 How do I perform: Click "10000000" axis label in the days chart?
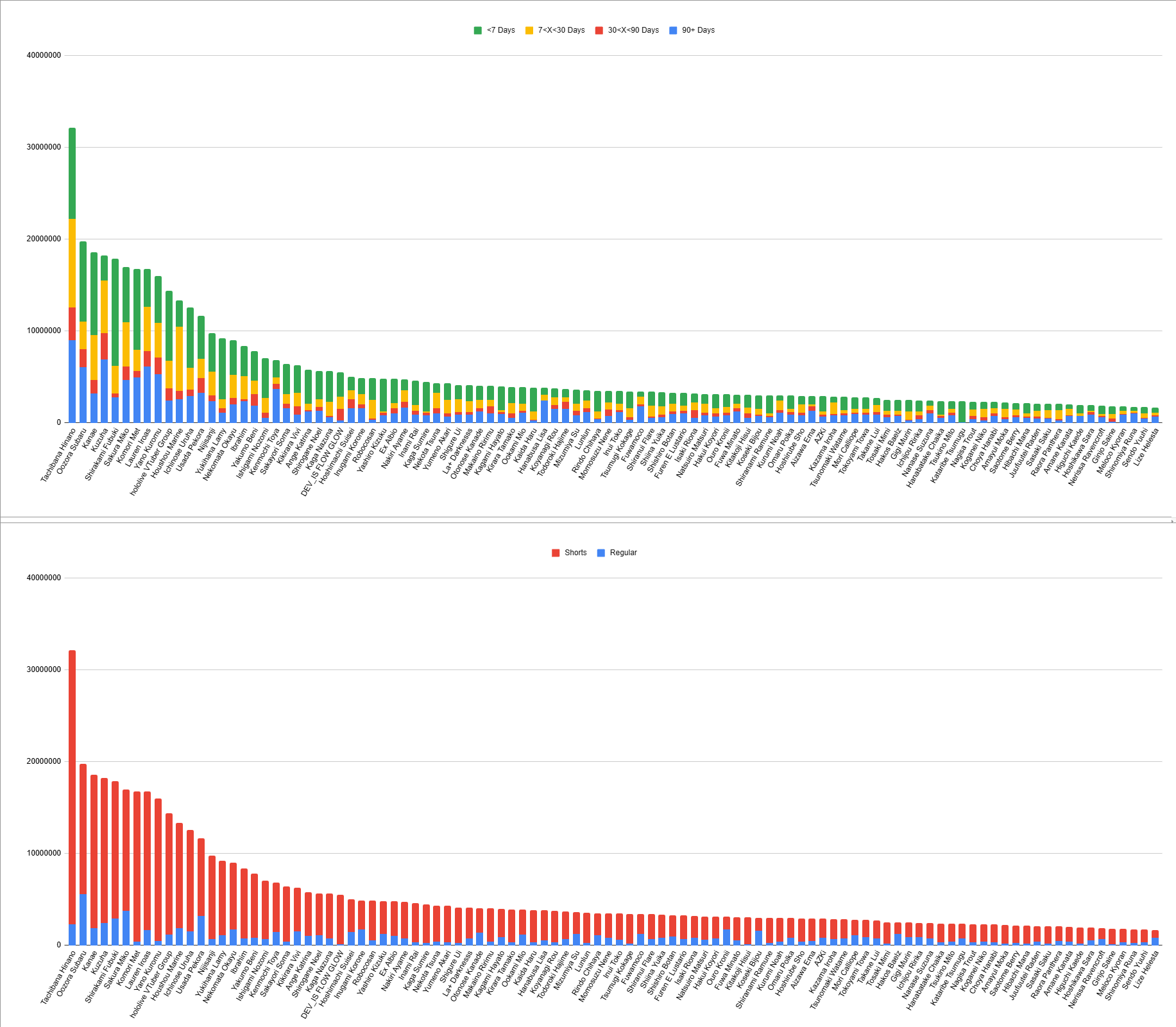(44, 331)
